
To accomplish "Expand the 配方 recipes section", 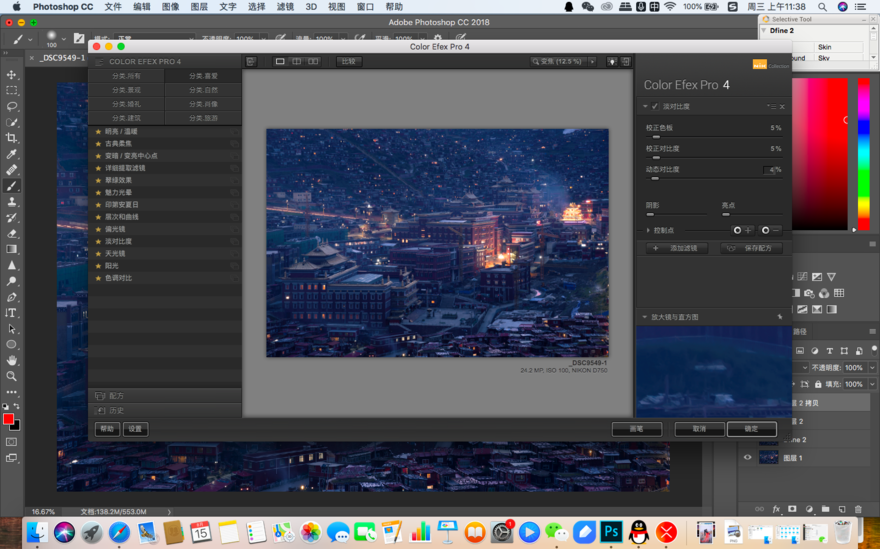I will [x=164, y=396].
